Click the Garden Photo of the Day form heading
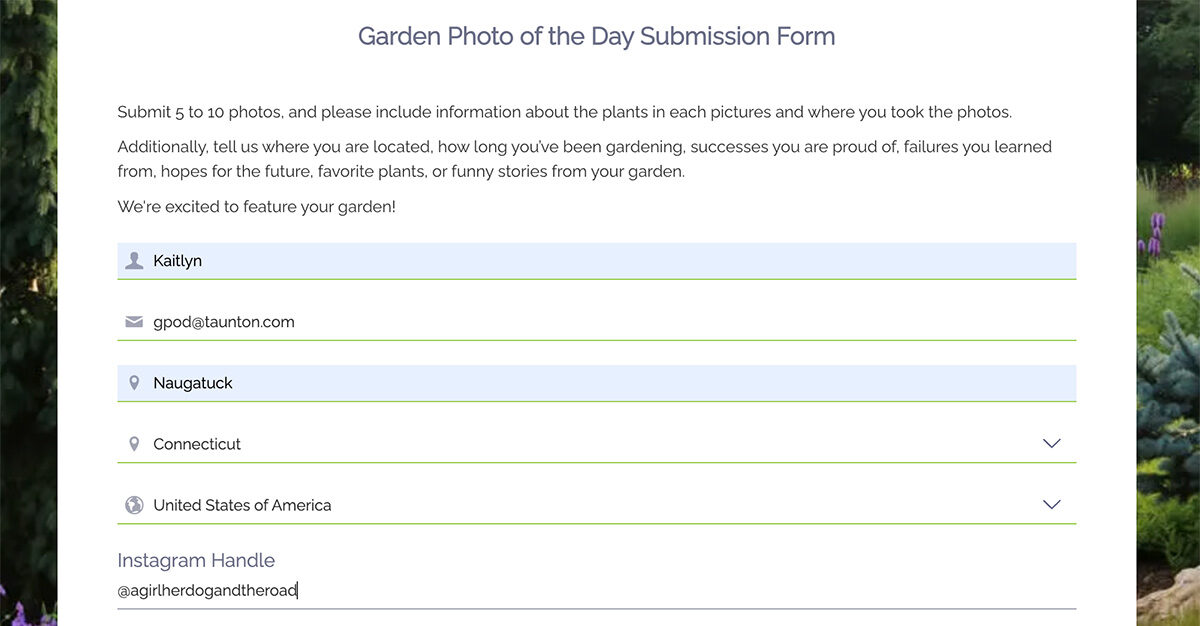The image size is (1200, 626). point(596,37)
